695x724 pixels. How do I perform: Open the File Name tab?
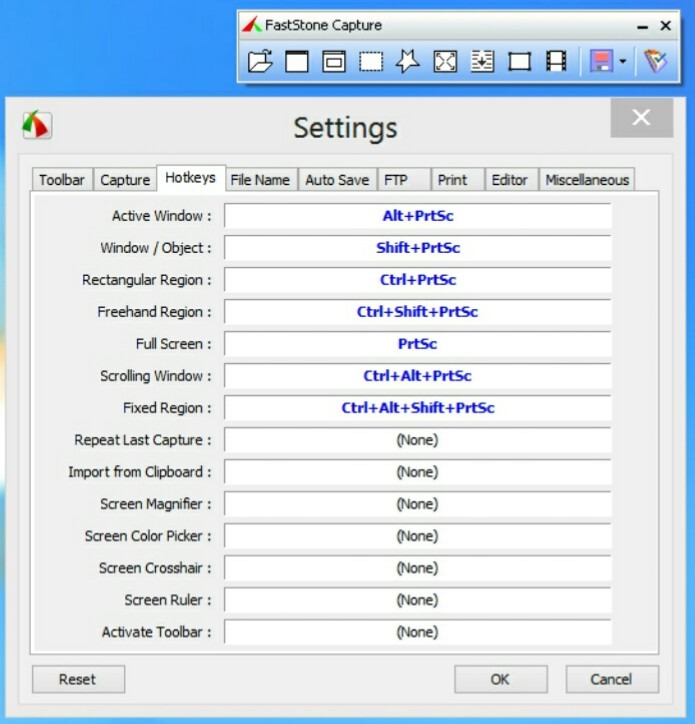[260, 180]
